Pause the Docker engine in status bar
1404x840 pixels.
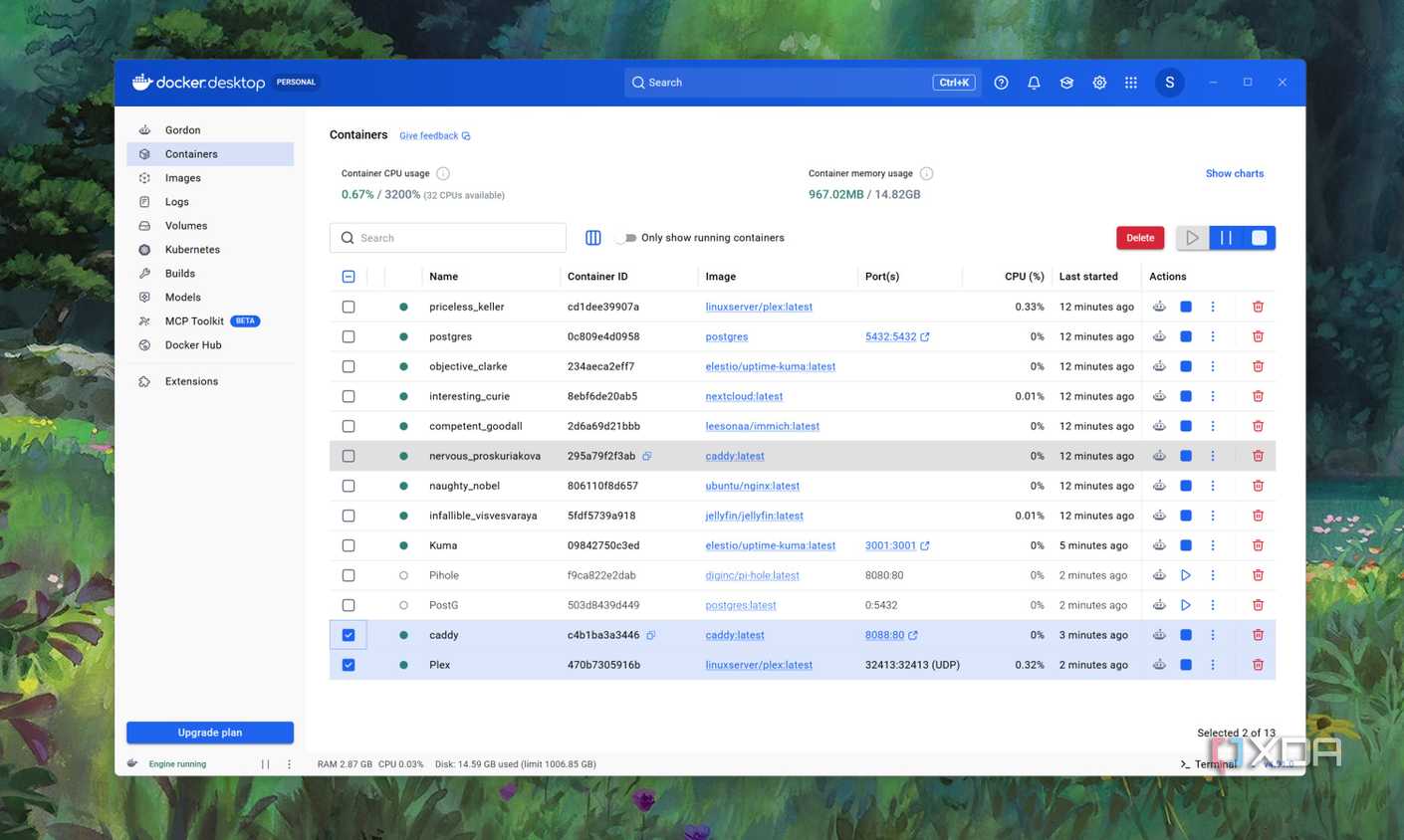click(x=265, y=764)
